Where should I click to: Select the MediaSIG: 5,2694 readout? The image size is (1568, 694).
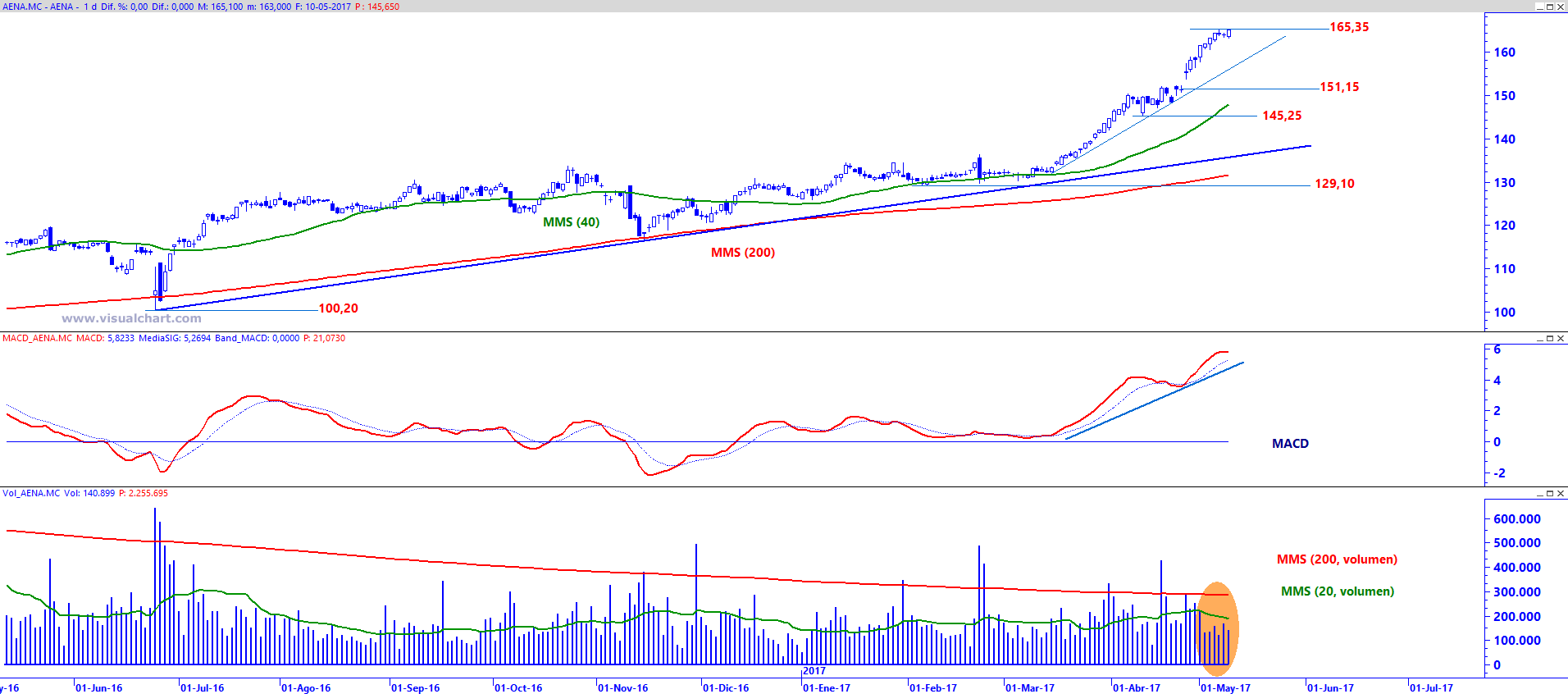[175, 338]
